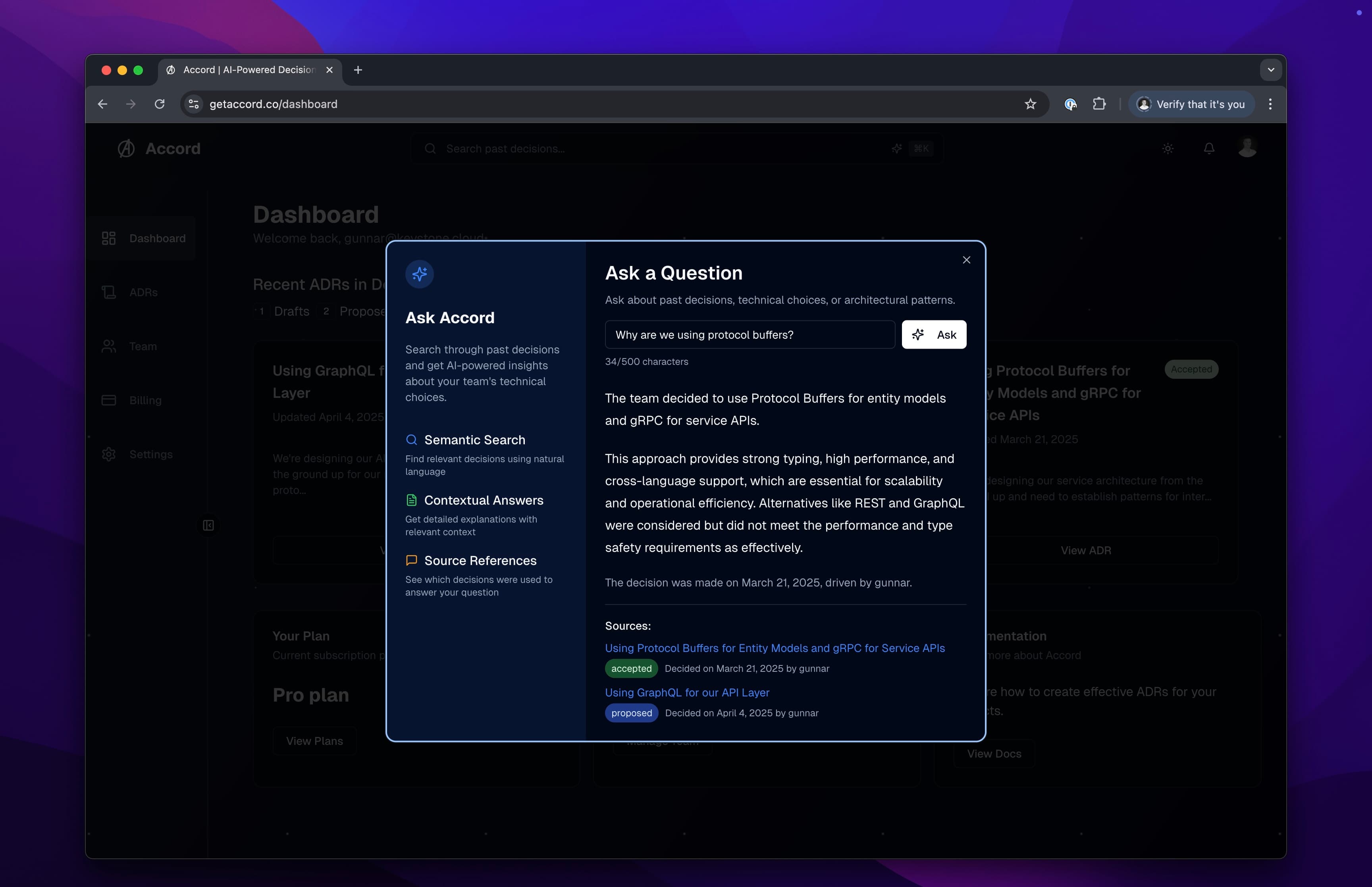Click the sparkle icon above Ask Accord
1372x887 pixels.
pyautogui.click(x=420, y=274)
